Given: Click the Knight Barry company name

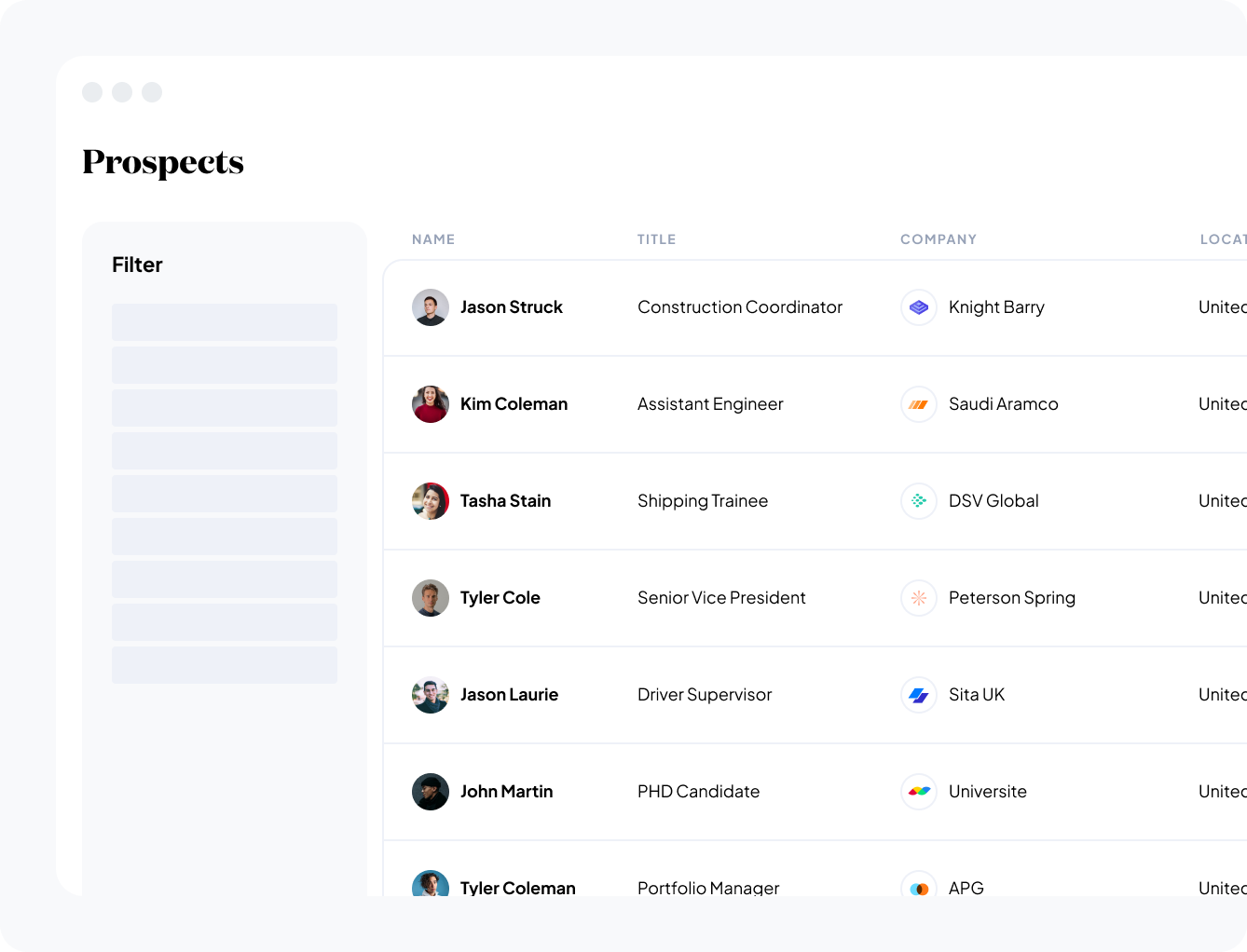Looking at the screenshot, I should pyautogui.click(x=996, y=307).
